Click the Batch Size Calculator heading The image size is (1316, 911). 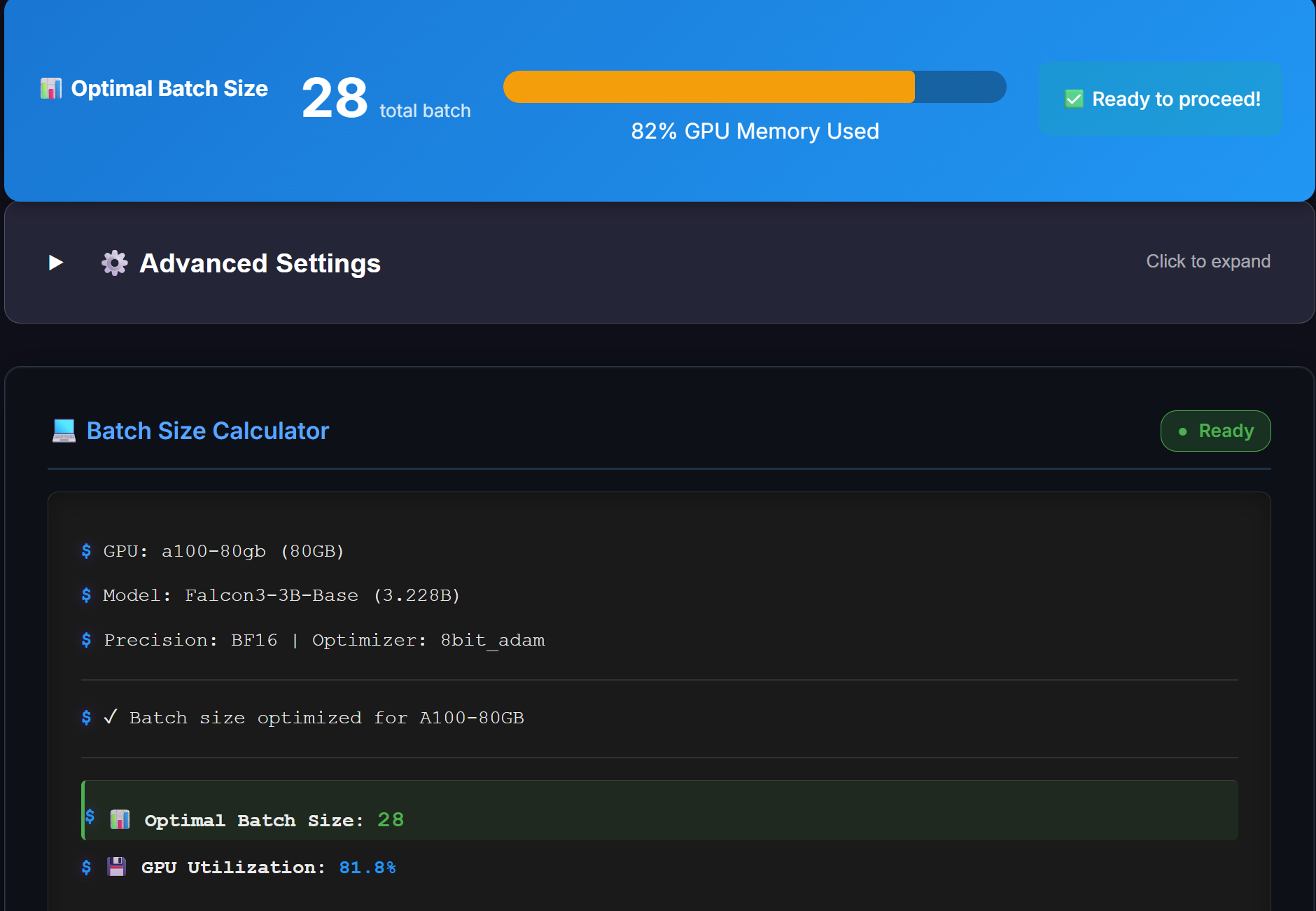point(207,431)
